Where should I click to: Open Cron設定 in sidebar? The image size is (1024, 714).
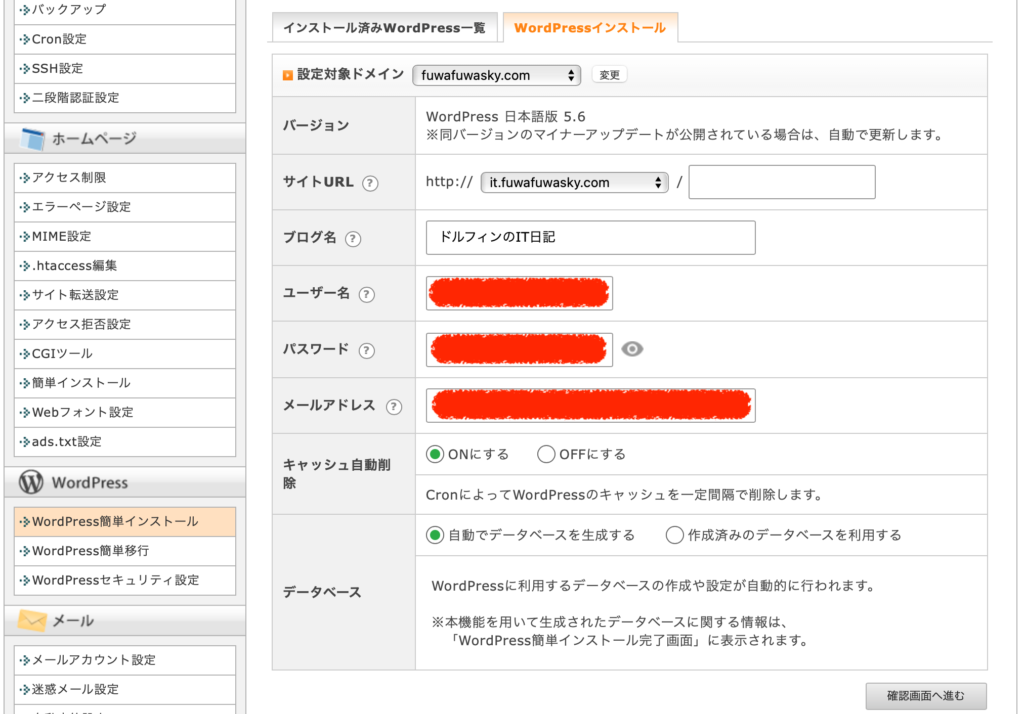[x=125, y=39]
